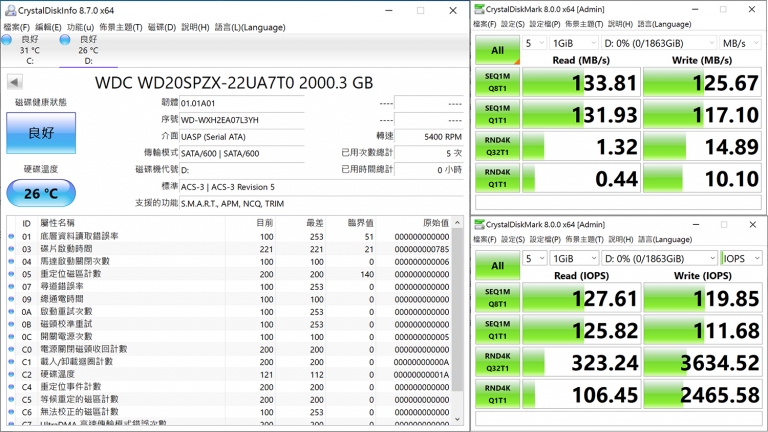Viewport: 768px width, 432px height.
Task: Run SEQ1M Q8T1 test in upper window
Action: 497,82
